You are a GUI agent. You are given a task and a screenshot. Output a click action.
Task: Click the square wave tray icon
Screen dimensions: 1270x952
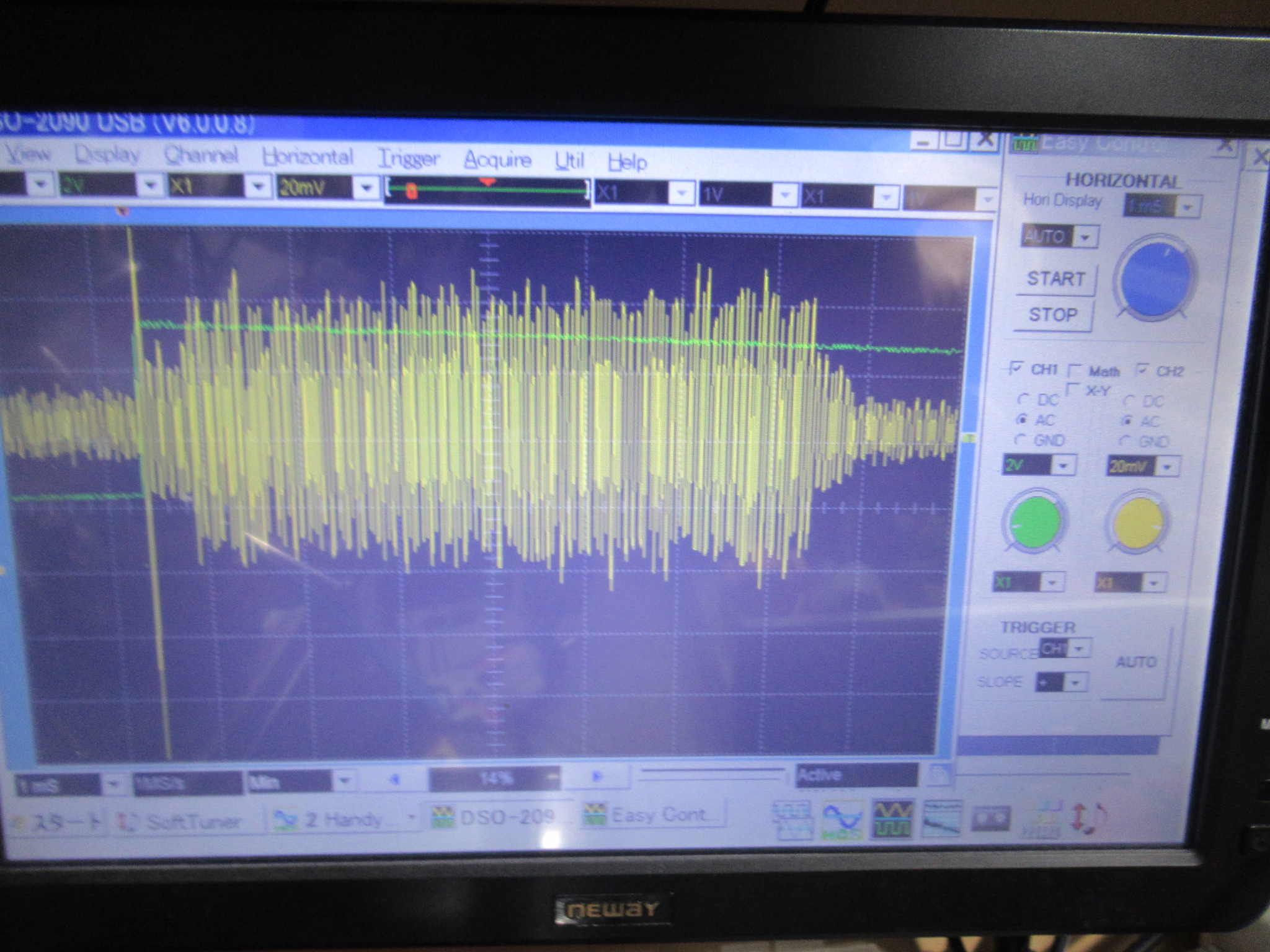(x=892, y=818)
